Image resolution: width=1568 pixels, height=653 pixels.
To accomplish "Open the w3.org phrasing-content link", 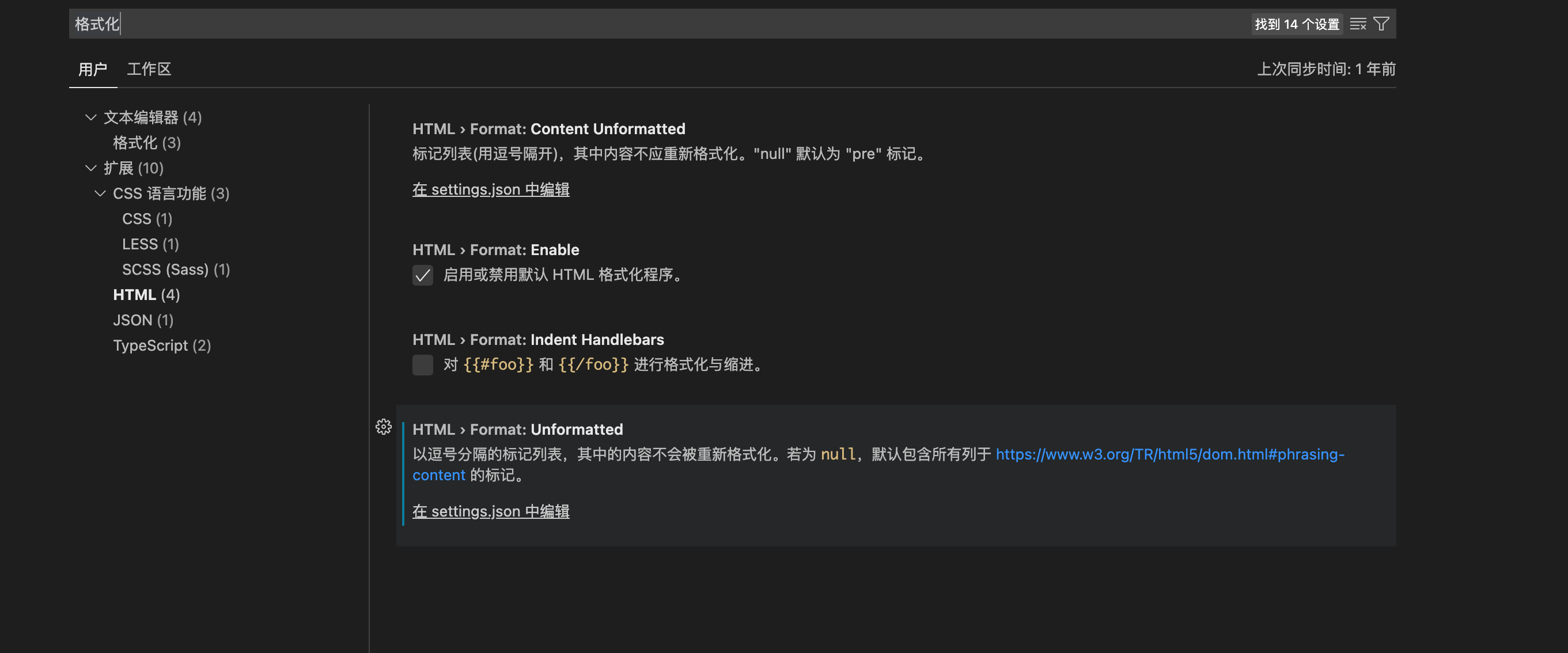I will [x=1170, y=454].
